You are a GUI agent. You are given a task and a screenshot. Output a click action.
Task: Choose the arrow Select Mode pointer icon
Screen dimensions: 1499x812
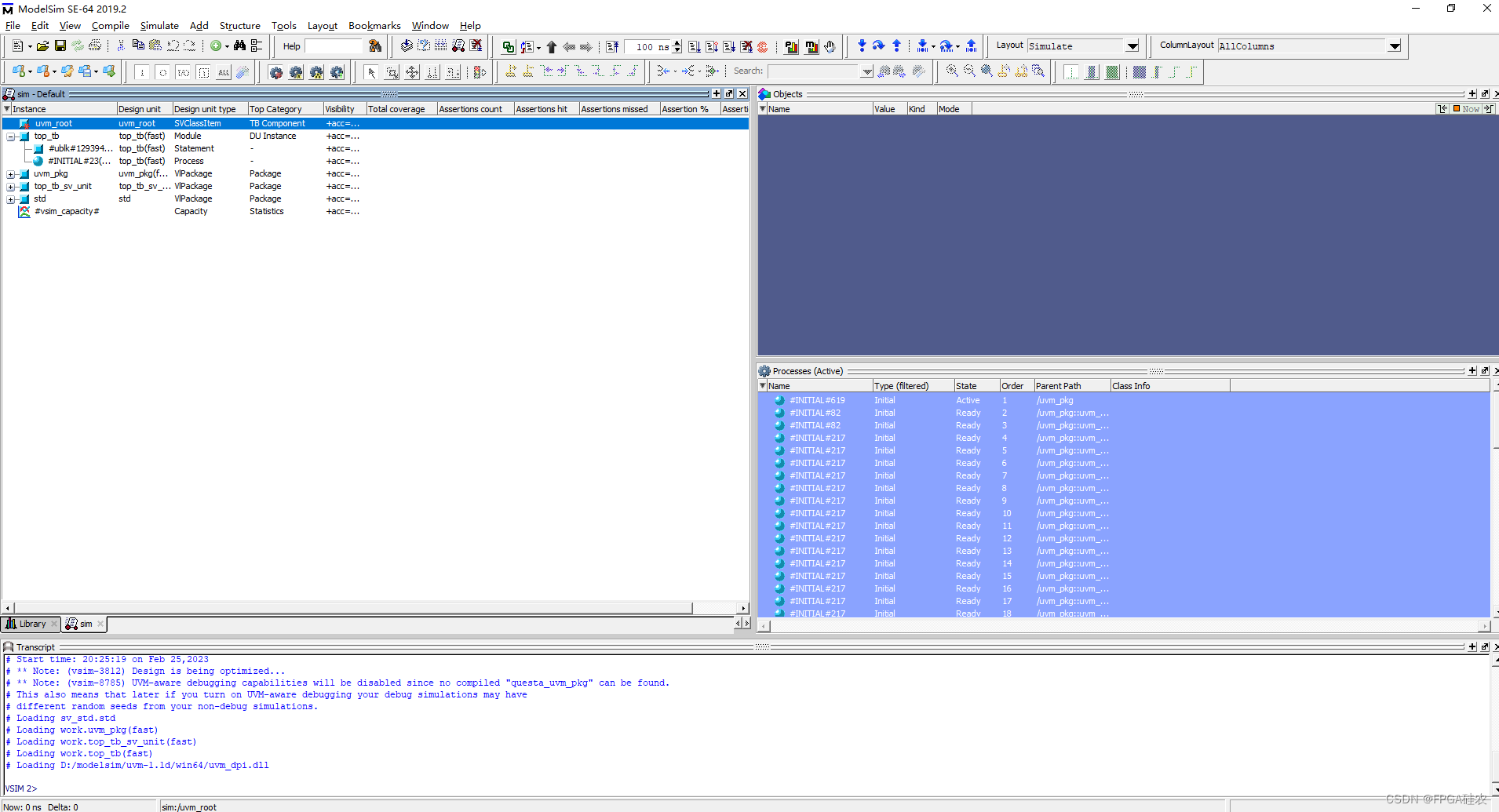point(371,72)
